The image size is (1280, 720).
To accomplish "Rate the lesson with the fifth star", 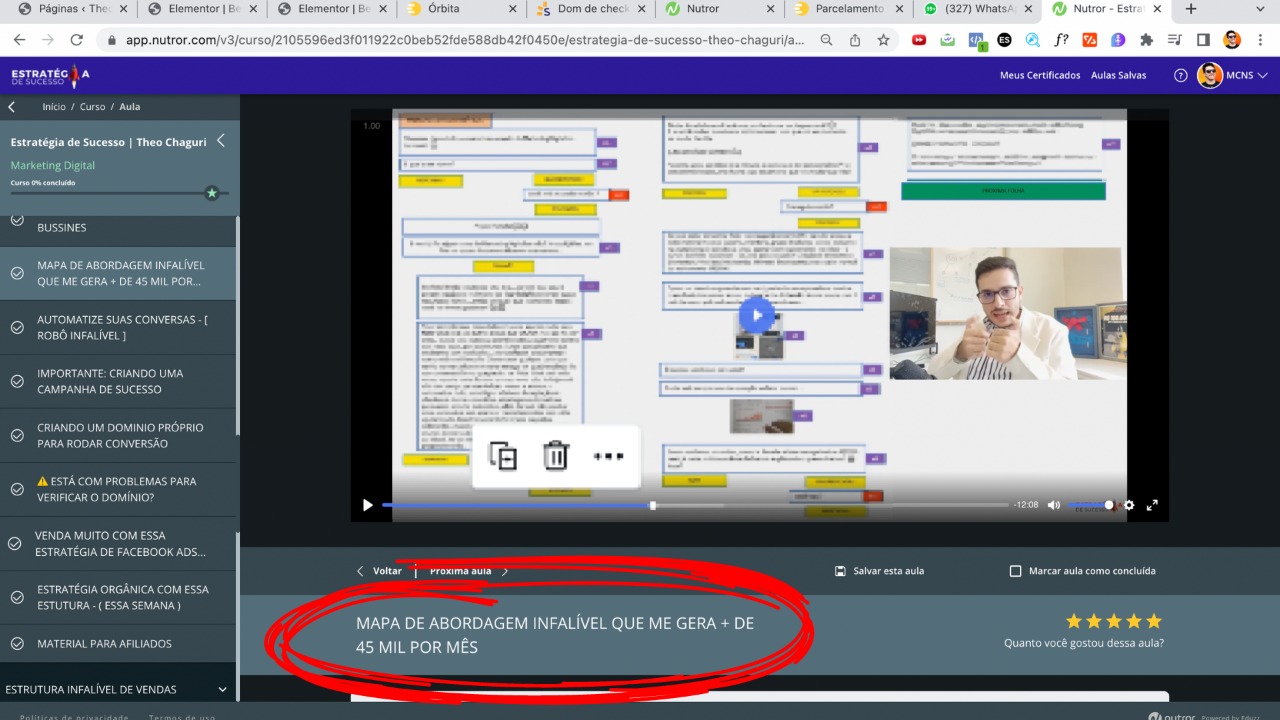I will [1154, 621].
